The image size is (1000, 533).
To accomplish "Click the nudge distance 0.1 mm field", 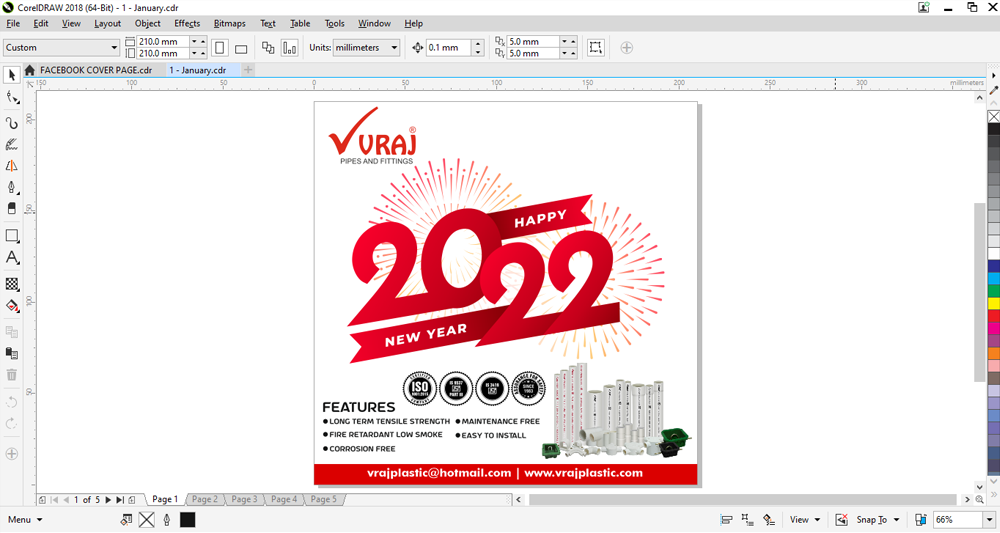I will [449, 48].
